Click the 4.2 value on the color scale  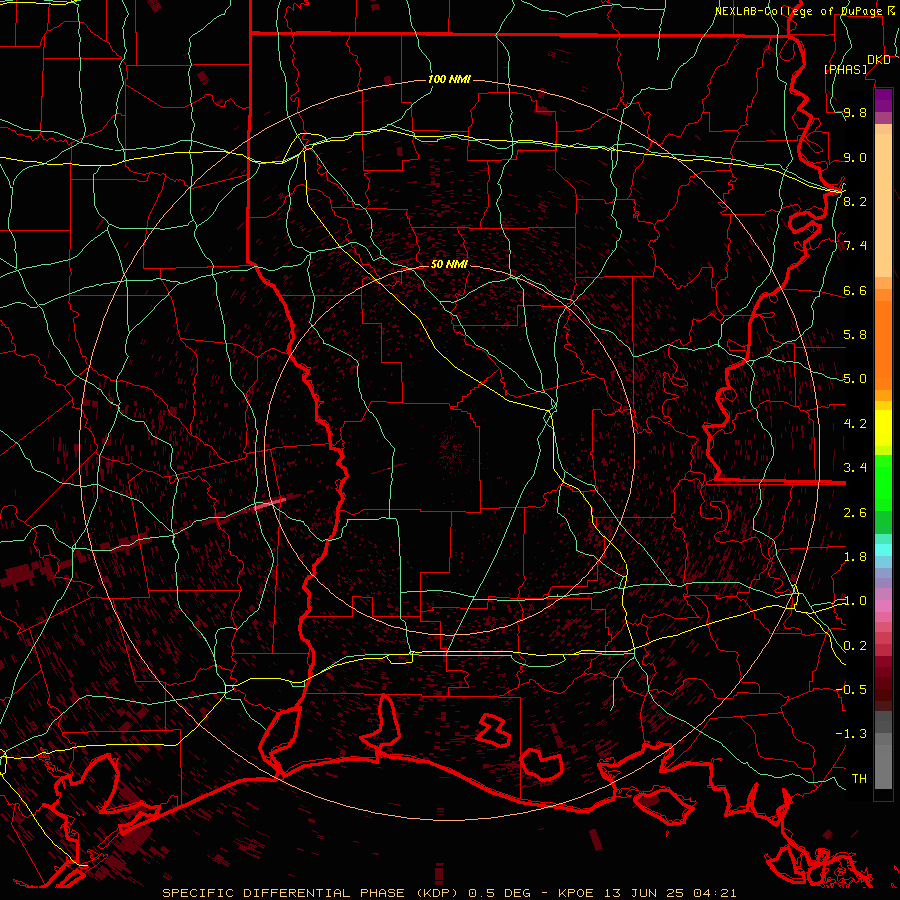(855, 424)
